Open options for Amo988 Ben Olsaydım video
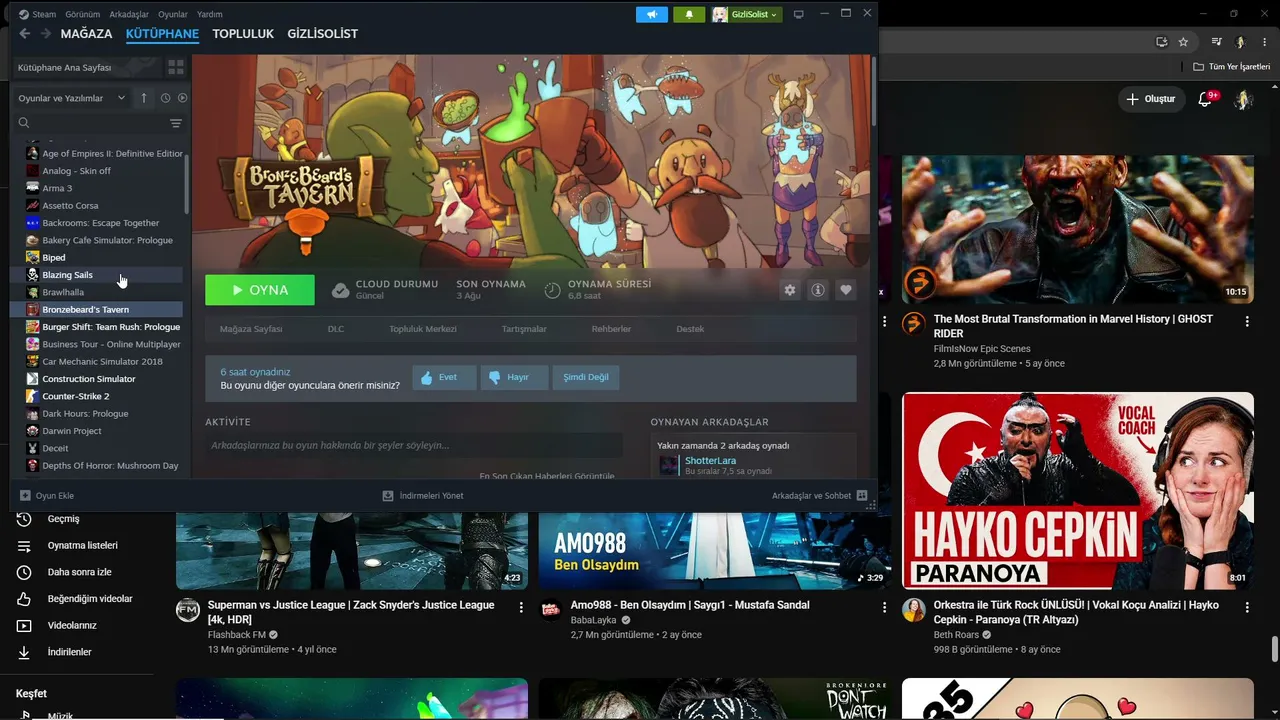The image size is (1280, 720). [x=884, y=607]
